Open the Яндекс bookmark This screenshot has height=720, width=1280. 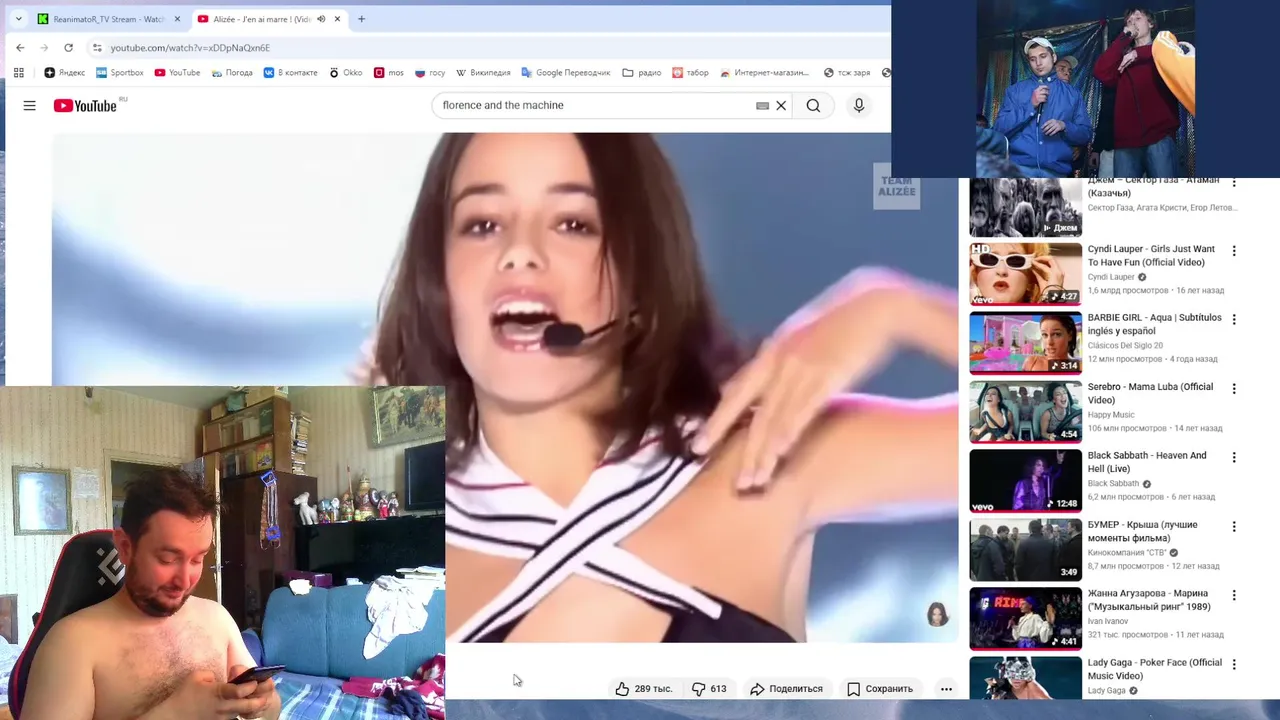pos(65,72)
